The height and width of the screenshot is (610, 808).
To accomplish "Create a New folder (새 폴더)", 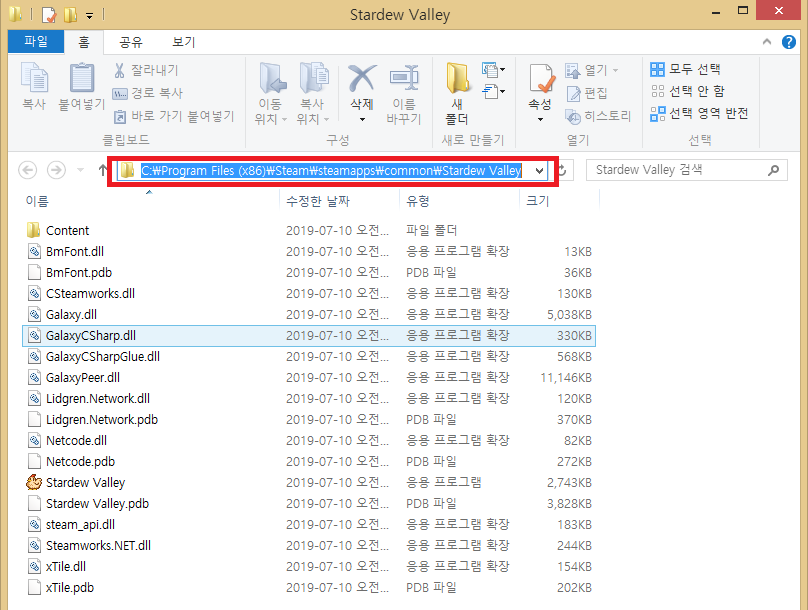I will 457,93.
